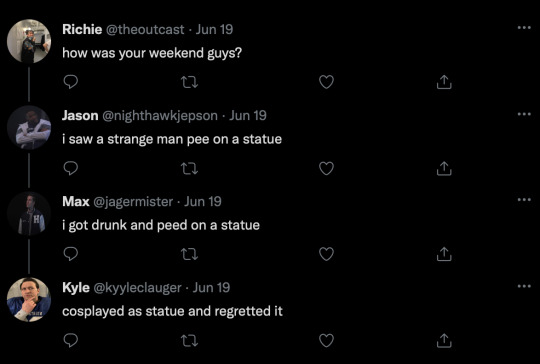This screenshot has width=540, height=364.
Task: Open Jun 19 timestamp on Kyle's tweet
Action: coord(211,288)
